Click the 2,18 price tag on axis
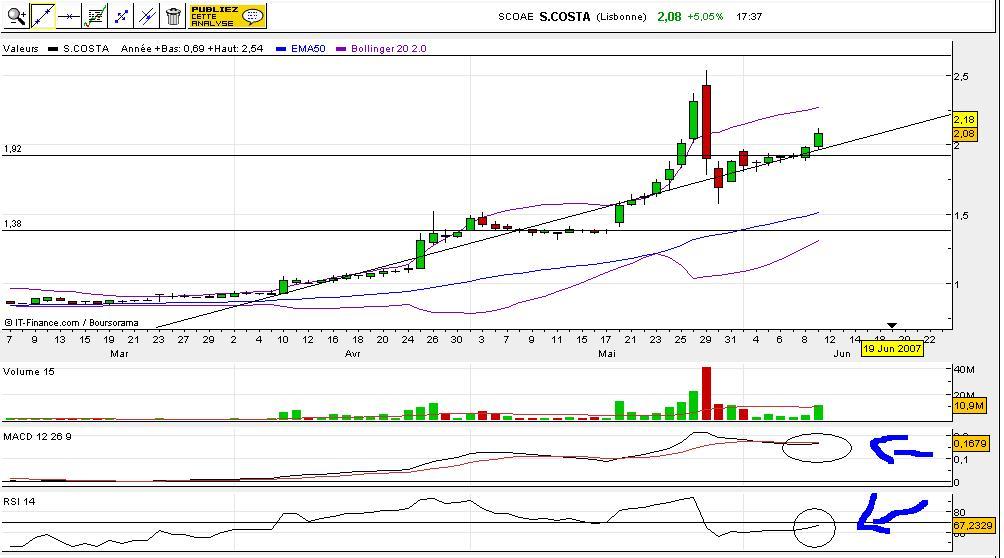 click(x=964, y=120)
